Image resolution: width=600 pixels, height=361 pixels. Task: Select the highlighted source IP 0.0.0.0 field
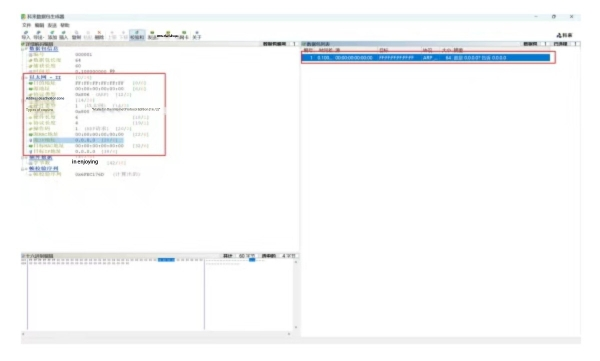pos(77,140)
